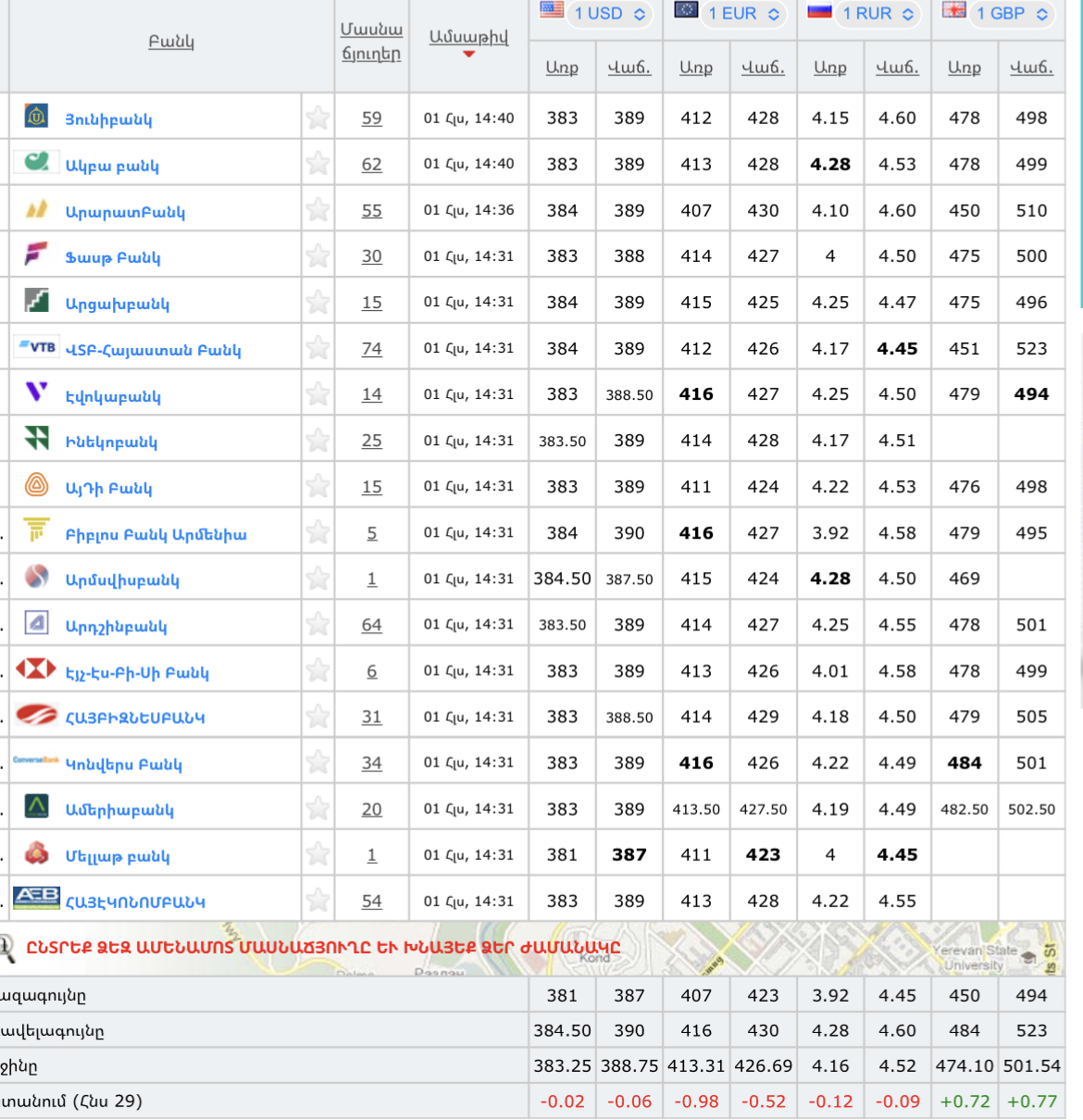Click the UK flag icon beside GBP
This screenshot has height=1120, width=1083.
[x=954, y=10]
